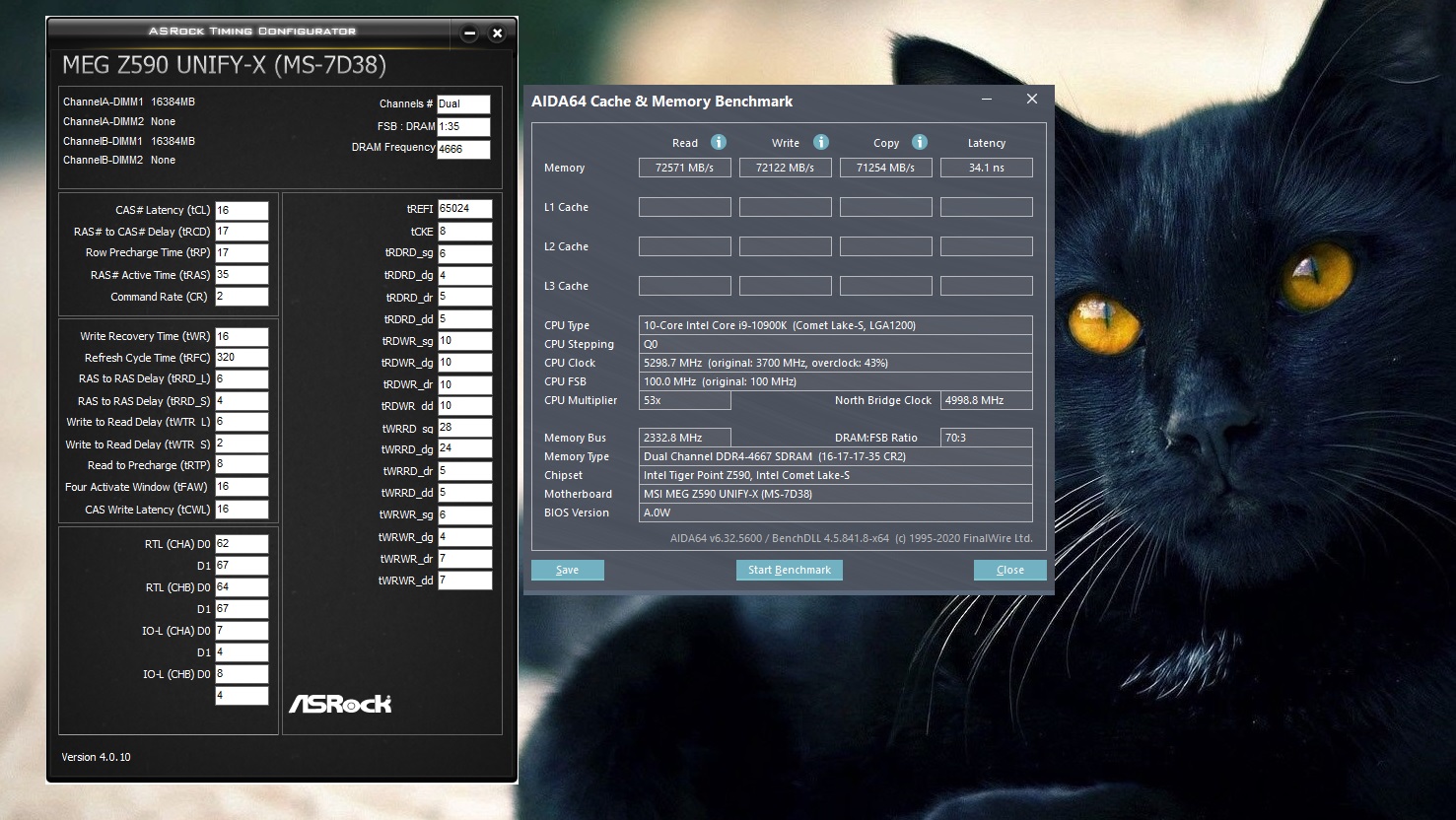Select the tRDRD_sg value field

coord(464,253)
